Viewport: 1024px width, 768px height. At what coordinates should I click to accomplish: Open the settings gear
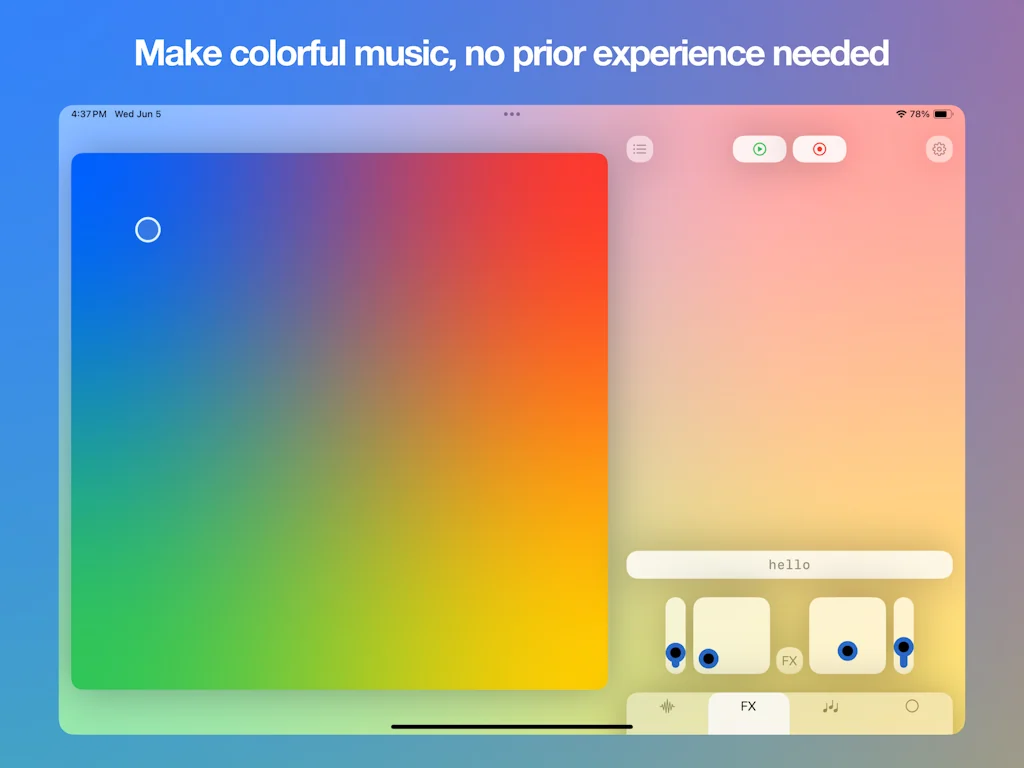[938, 148]
